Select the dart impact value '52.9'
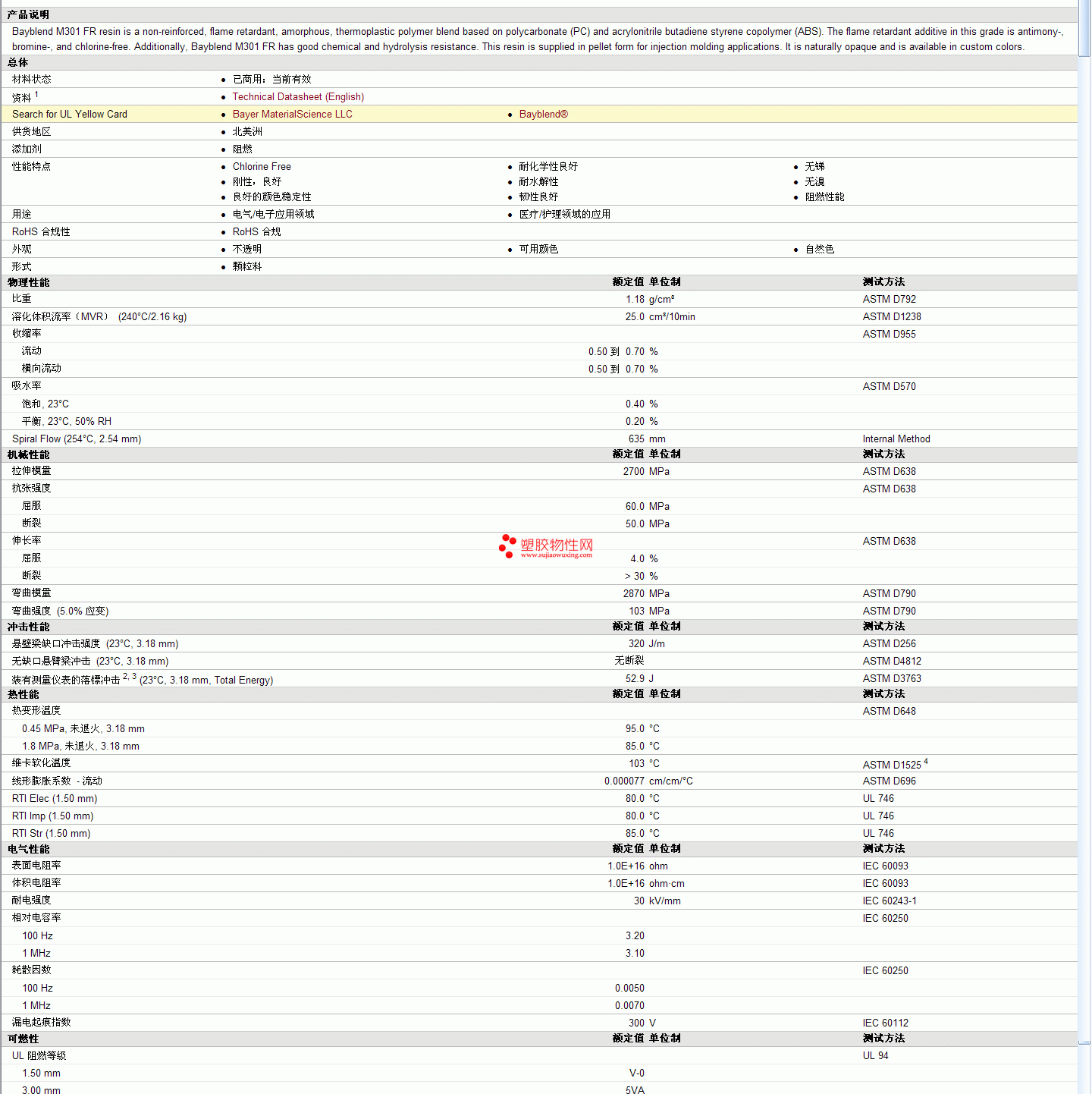The height and width of the screenshot is (1094, 1092). pyautogui.click(x=635, y=679)
